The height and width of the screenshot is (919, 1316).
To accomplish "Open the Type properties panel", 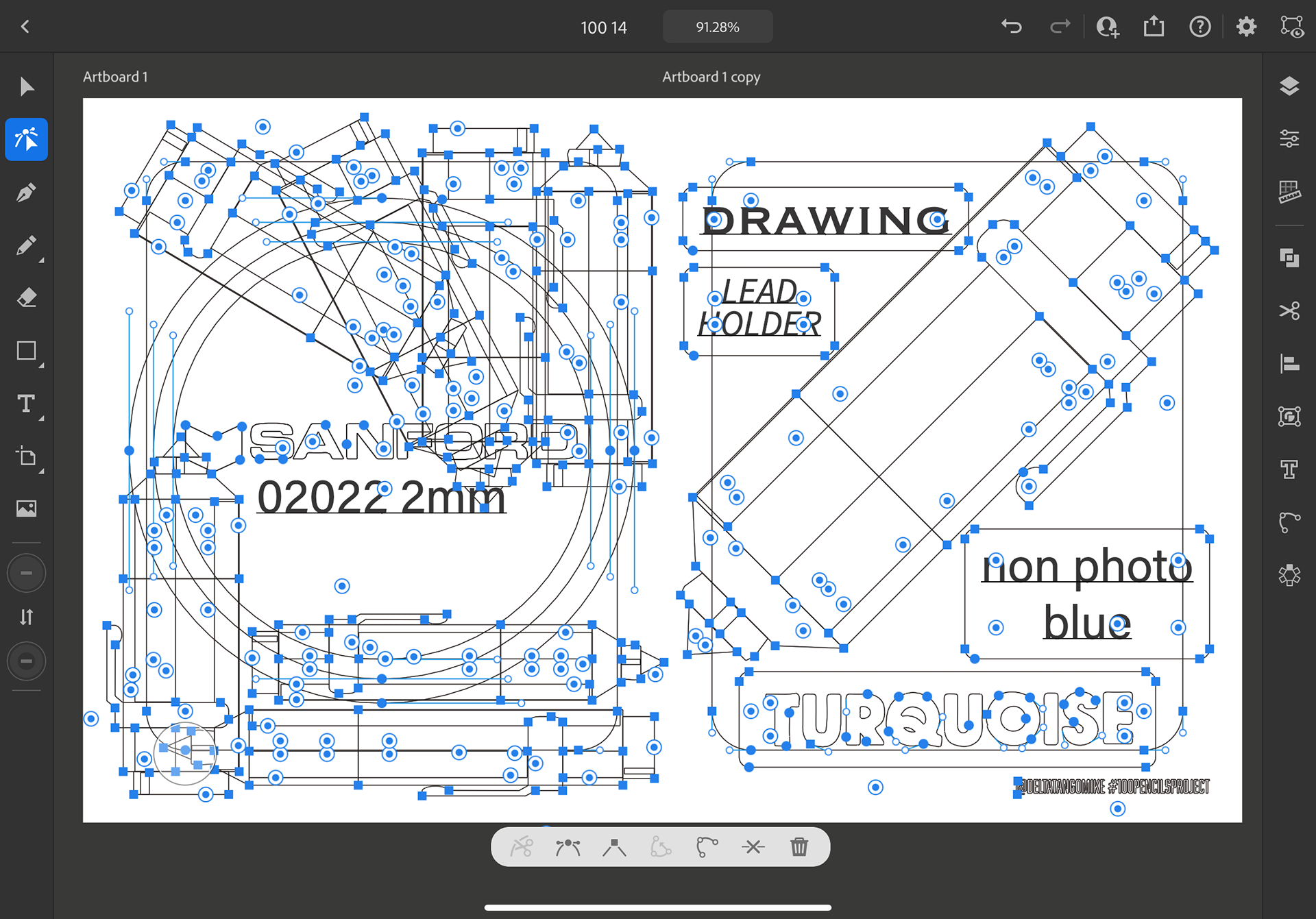I will [1289, 469].
